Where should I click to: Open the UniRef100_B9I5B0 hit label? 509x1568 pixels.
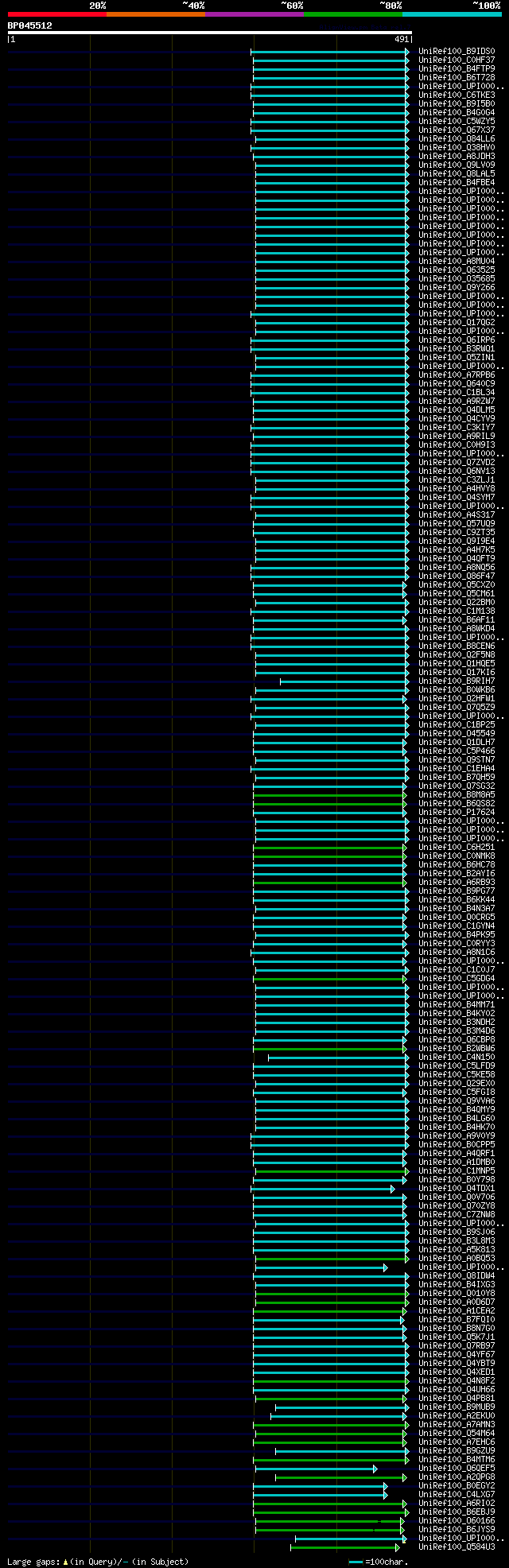tap(457, 104)
